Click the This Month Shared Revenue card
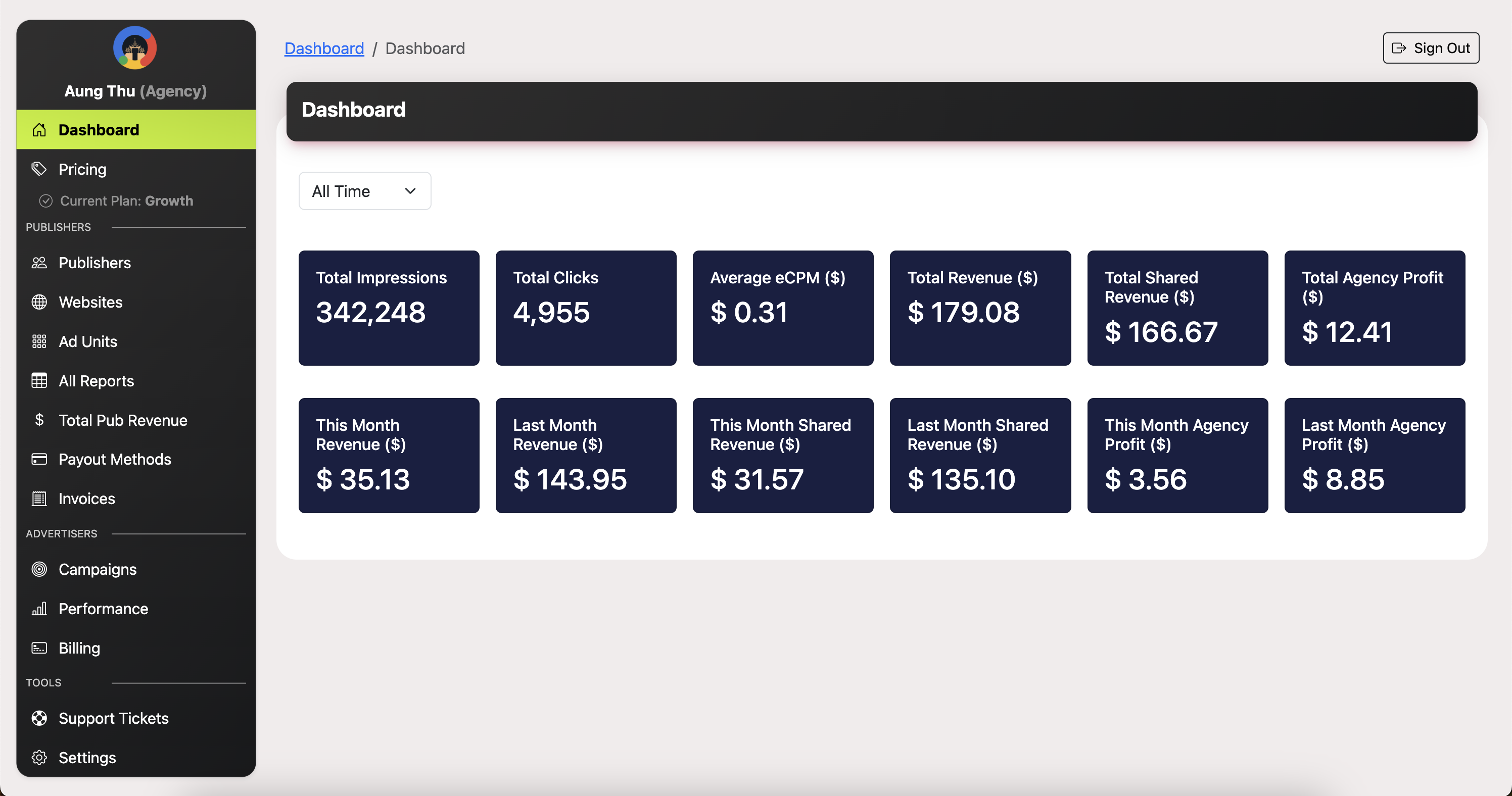Screen dimensions: 1512x796 [x=783, y=456]
